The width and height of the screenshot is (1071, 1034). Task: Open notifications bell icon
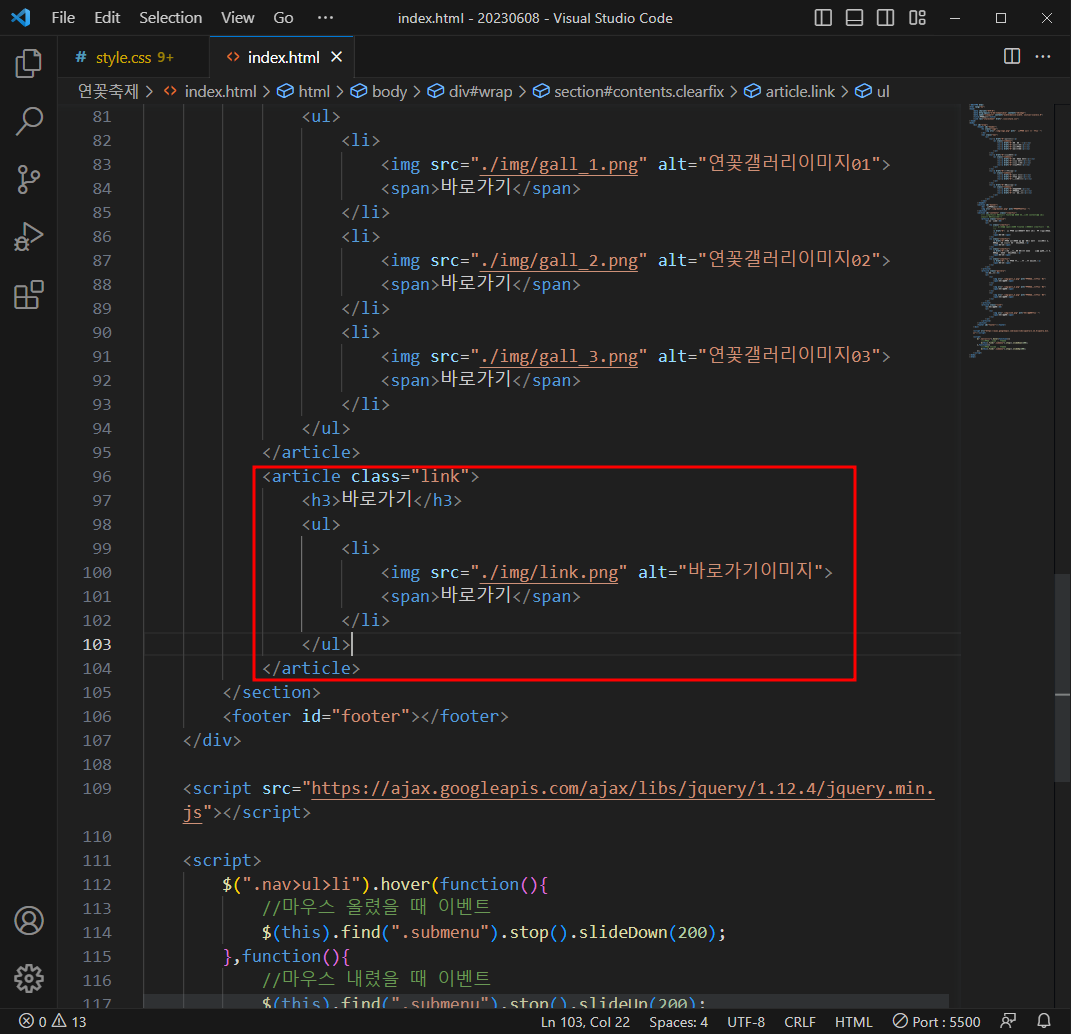[x=1044, y=1022]
